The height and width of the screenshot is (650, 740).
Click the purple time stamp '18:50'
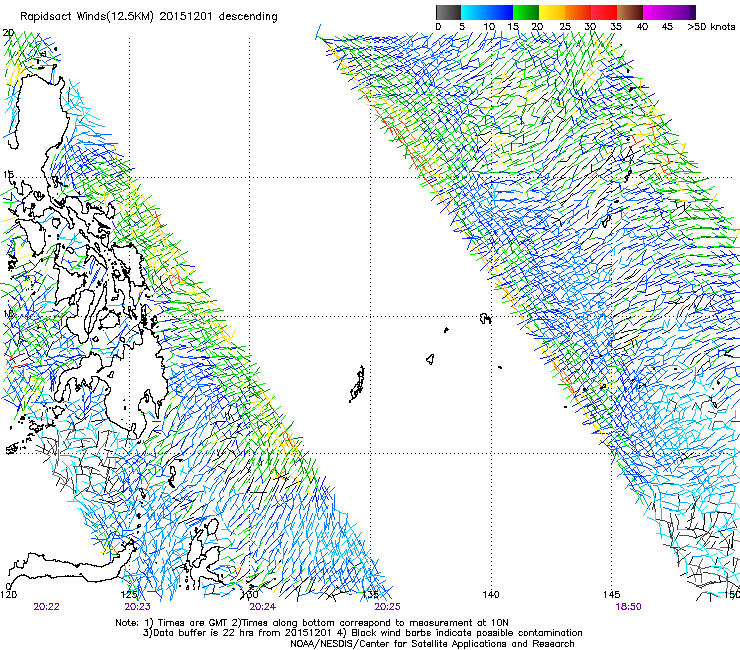(x=628, y=607)
